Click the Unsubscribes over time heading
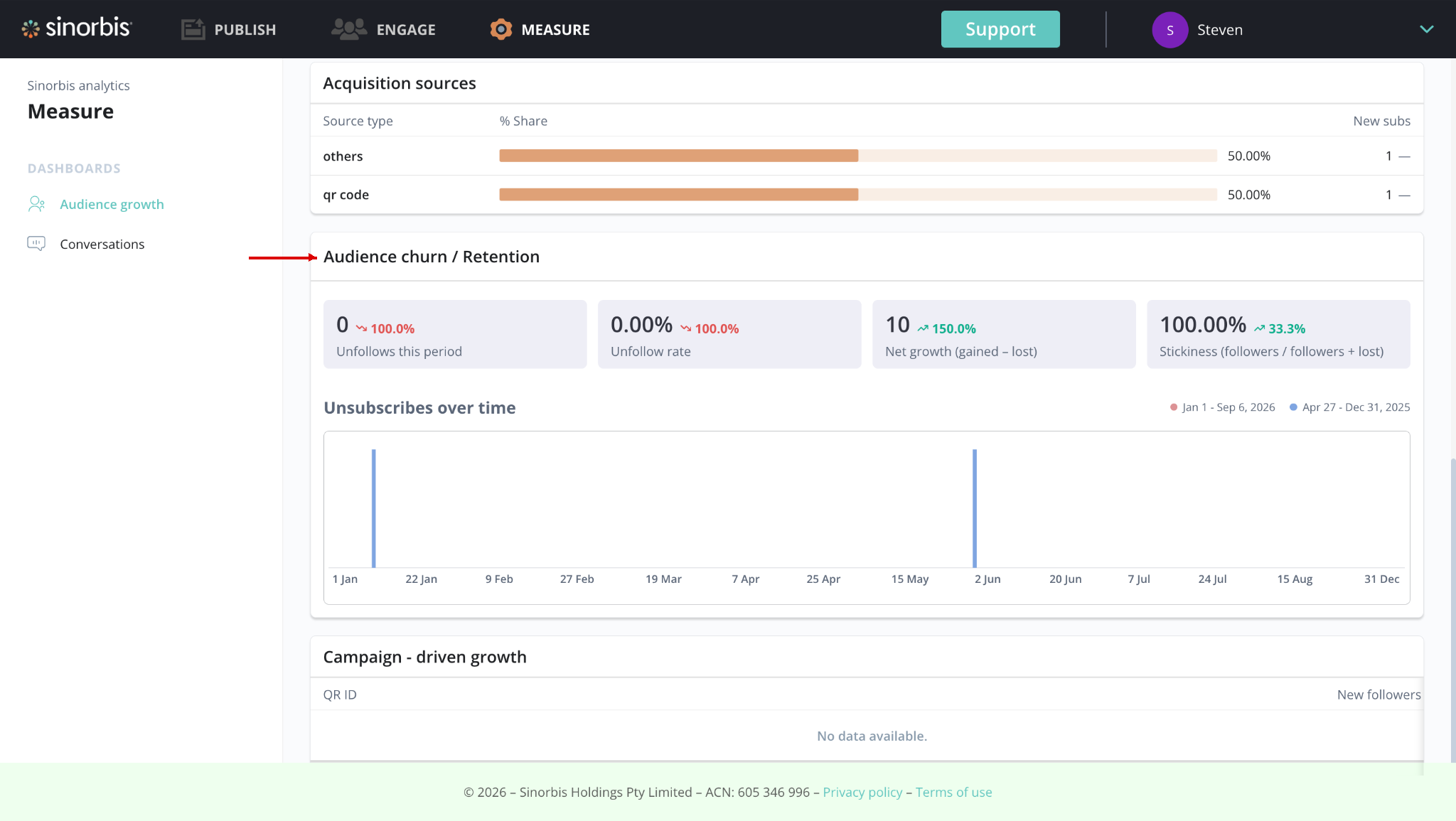1456x821 pixels. (x=419, y=407)
